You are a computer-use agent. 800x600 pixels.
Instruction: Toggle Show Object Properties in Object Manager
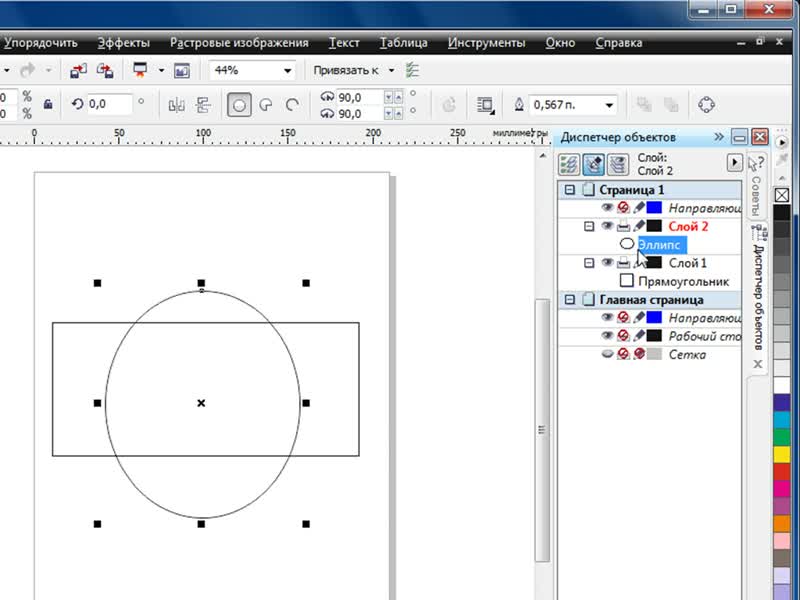click(569, 164)
